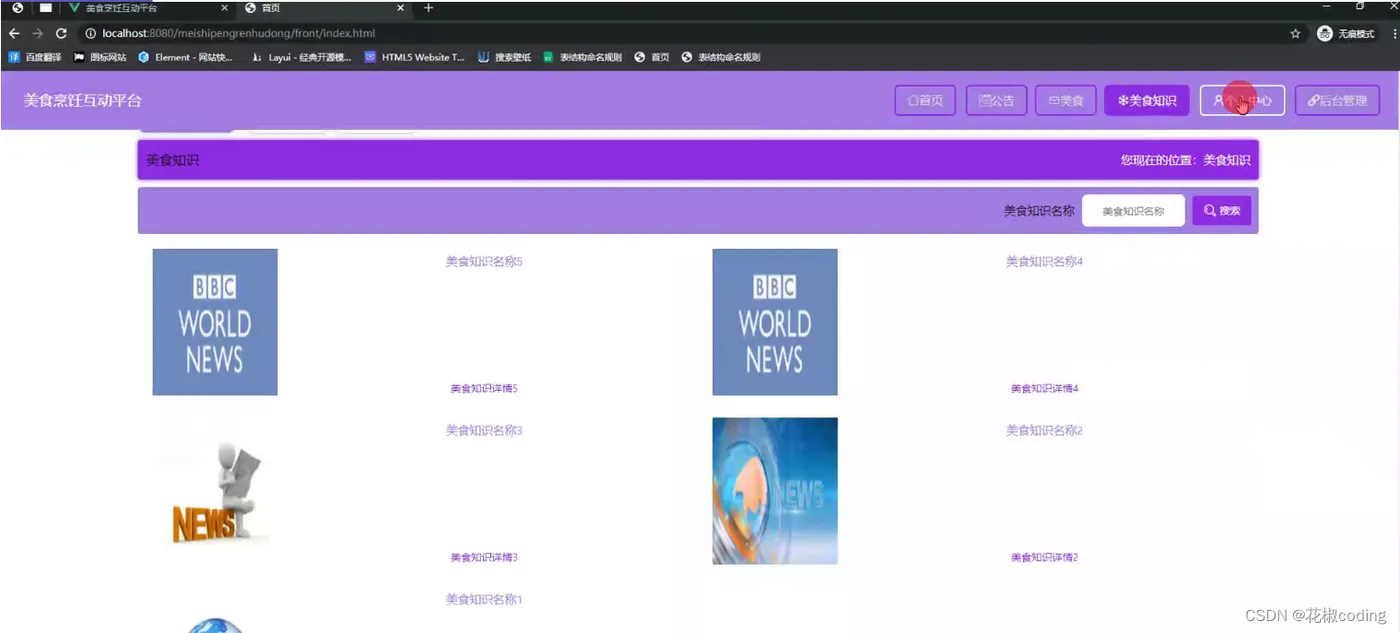Switch to the 美食烹饪互动平台 browser tab
Screen dimensions: 1400x633
(148, 8)
